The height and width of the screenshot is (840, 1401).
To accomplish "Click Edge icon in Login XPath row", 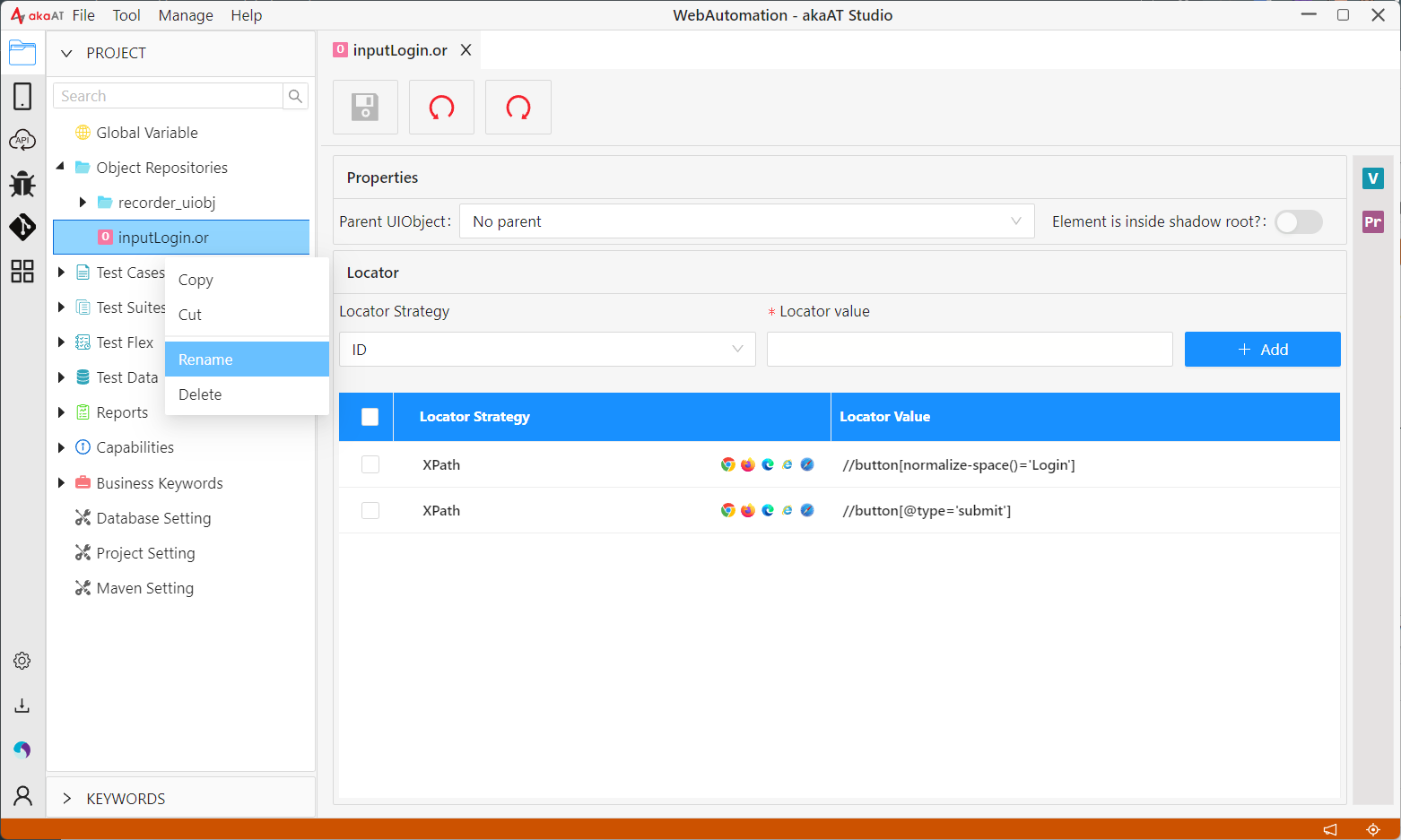I will (x=768, y=464).
